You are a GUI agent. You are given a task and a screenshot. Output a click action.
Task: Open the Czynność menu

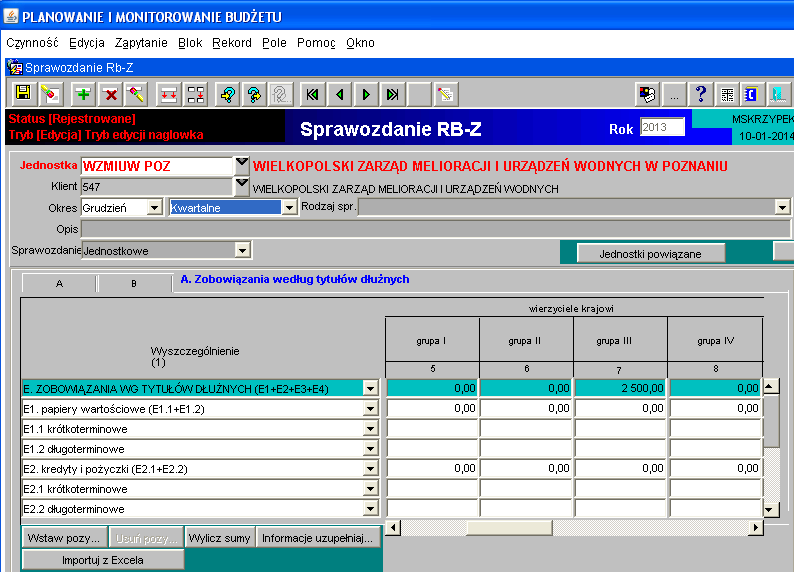coord(32,43)
